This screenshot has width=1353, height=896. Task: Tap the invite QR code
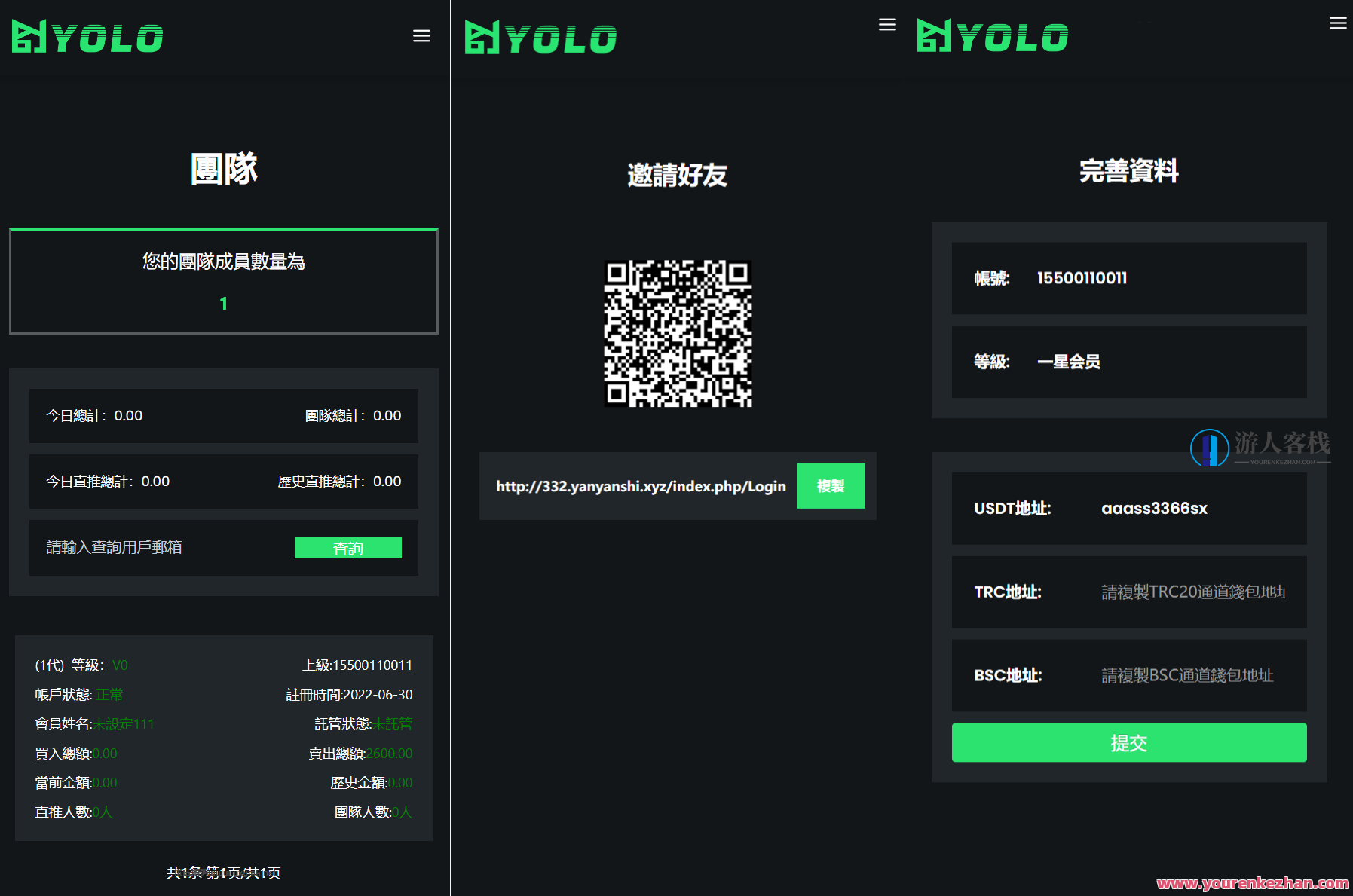coord(677,335)
